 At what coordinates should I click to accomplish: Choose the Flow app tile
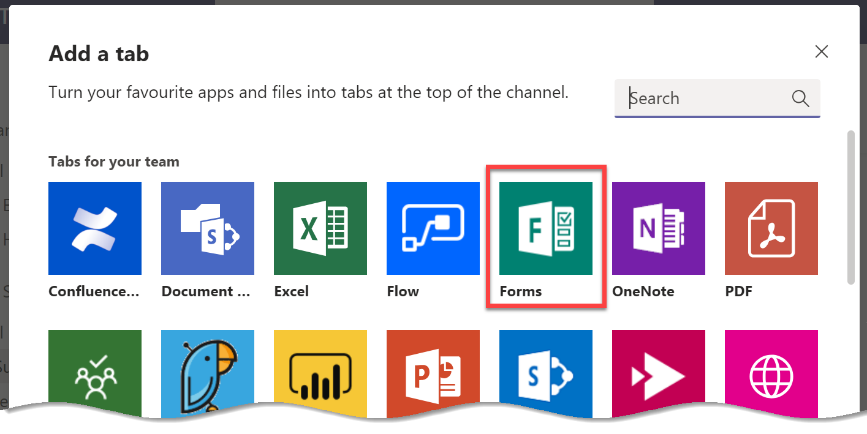coord(433,228)
